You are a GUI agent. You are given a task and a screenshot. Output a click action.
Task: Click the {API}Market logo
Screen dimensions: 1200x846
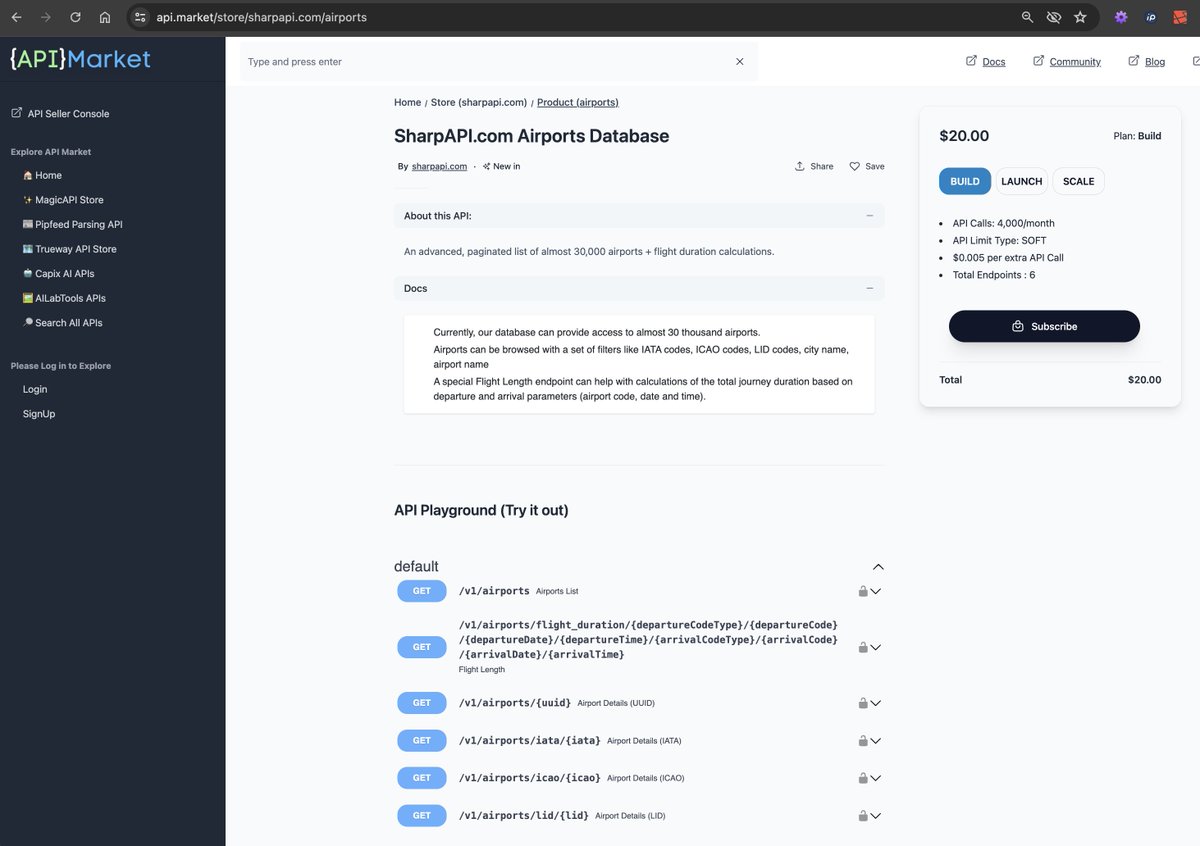(80, 58)
